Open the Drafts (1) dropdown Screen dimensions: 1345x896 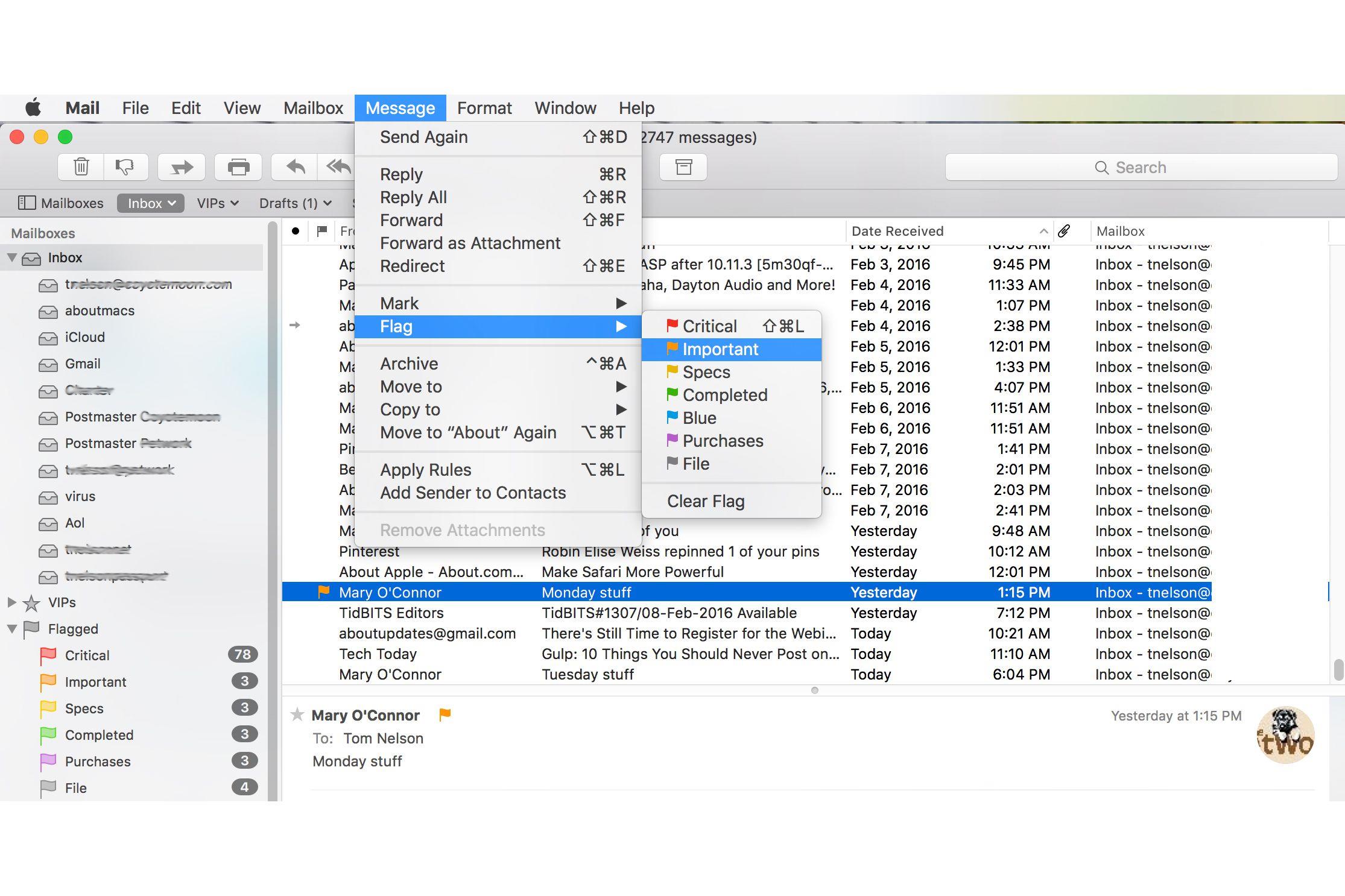(295, 203)
